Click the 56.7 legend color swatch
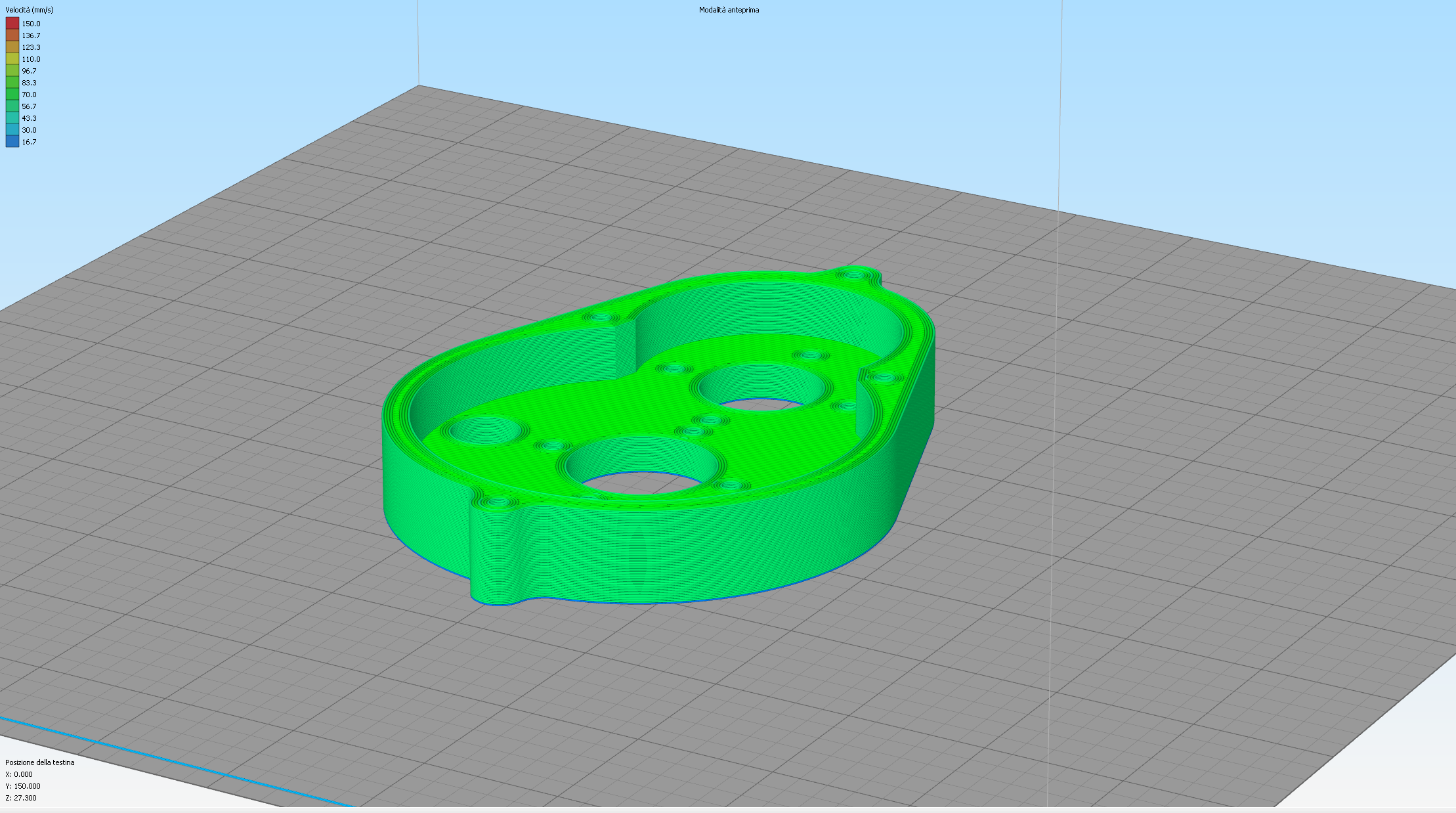This screenshot has height=813, width=1456. coord(12,106)
